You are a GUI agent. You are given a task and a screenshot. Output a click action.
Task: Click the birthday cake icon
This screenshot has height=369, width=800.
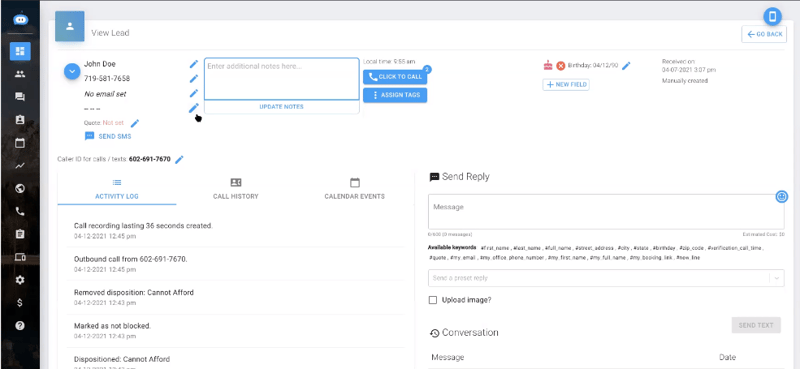point(548,65)
